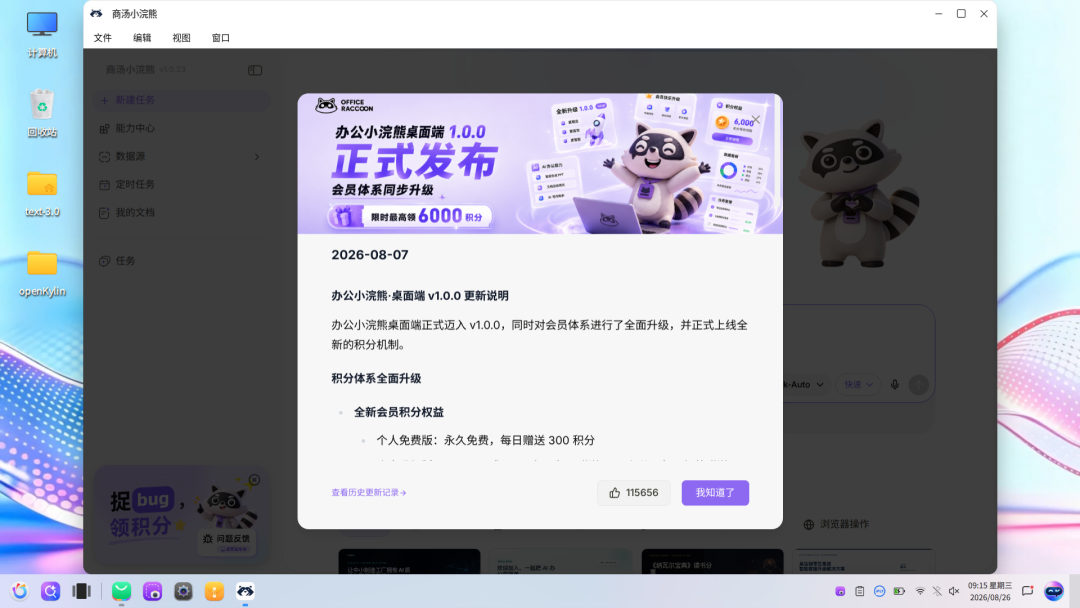Open the model dropdown ending in -Auto
The height and width of the screenshot is (608, 1080).
point(804,384)
